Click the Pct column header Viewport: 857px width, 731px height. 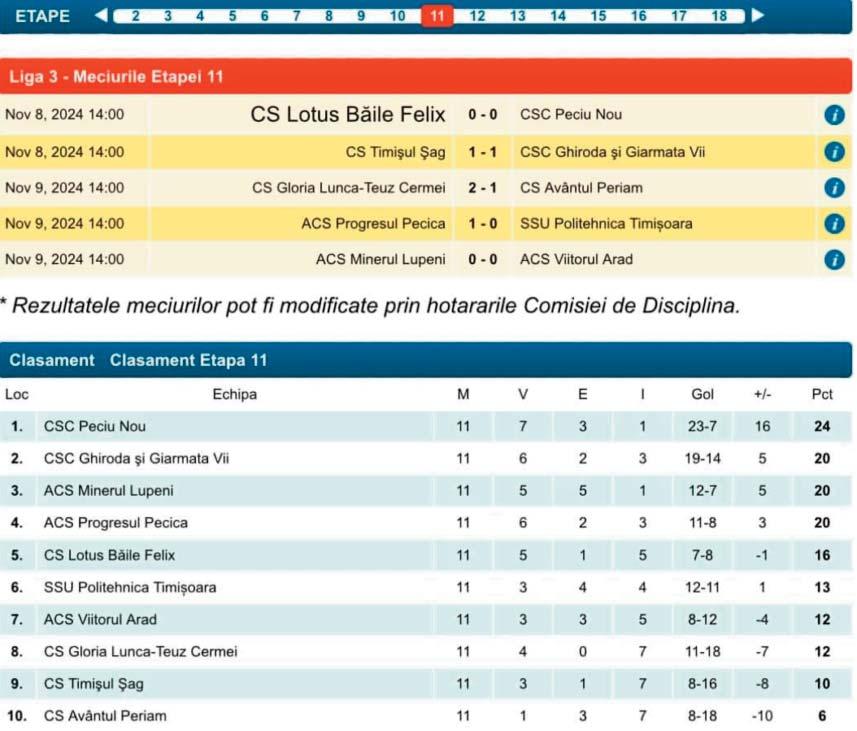point(821,394)
